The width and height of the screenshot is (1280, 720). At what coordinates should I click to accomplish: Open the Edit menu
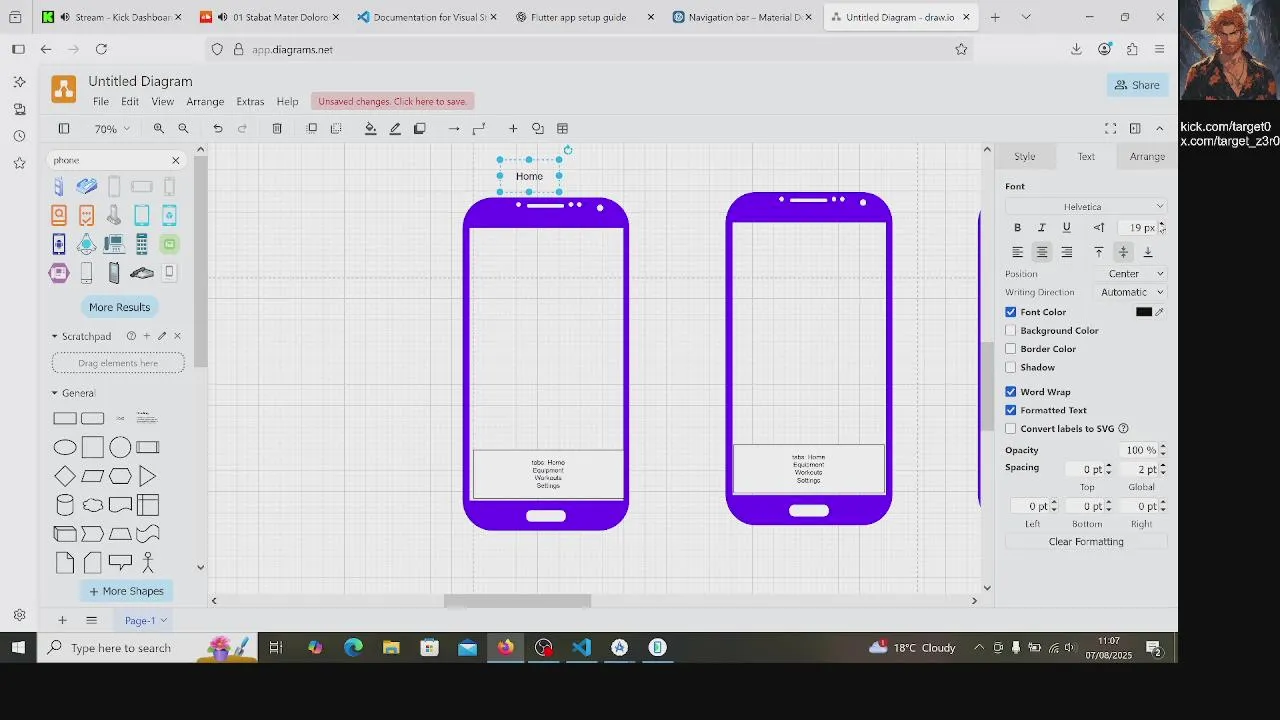point(130,101)
